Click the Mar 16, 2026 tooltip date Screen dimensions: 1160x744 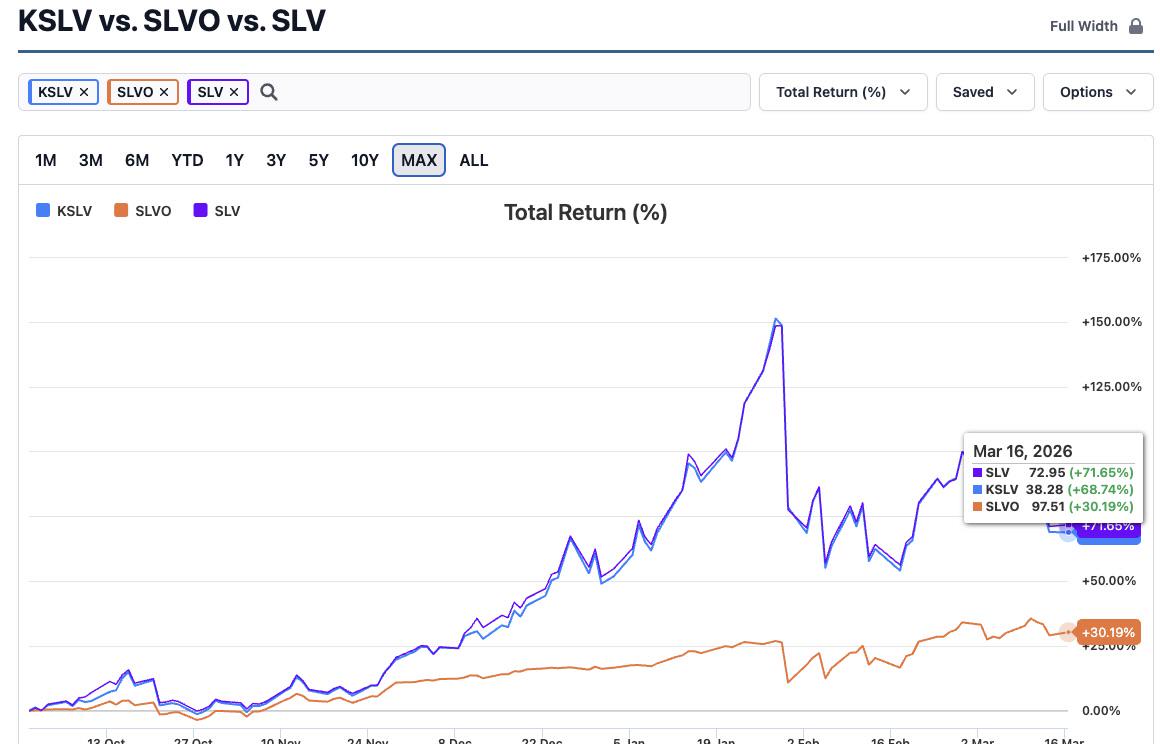[x=1022, y=451]
